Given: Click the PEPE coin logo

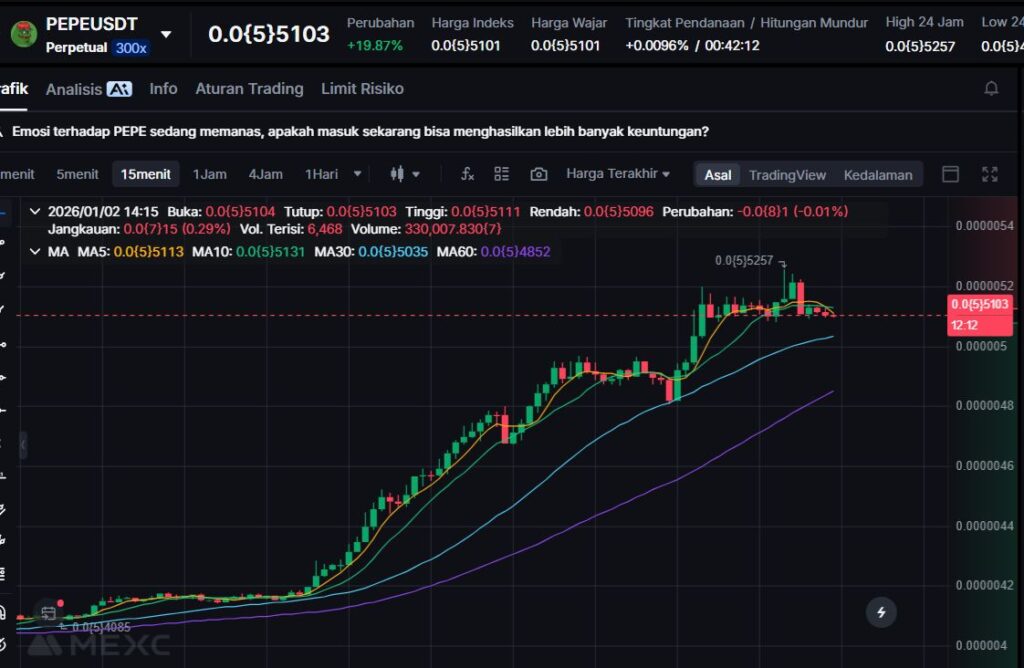Looking at the screenshot, I should coord(24,34).
